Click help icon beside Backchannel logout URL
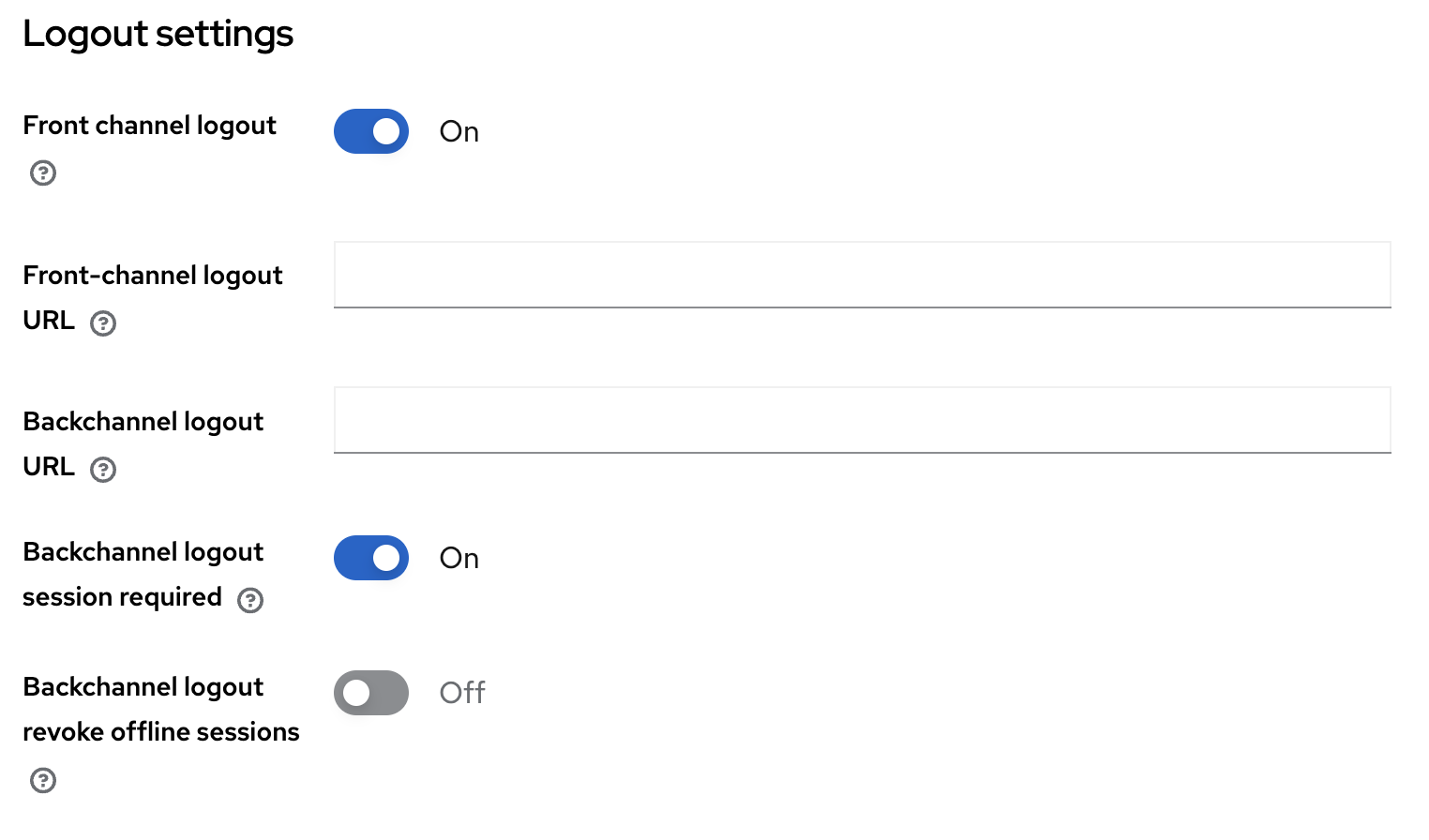This screenshot has width=1429, height=840. [x=103, y=470]
